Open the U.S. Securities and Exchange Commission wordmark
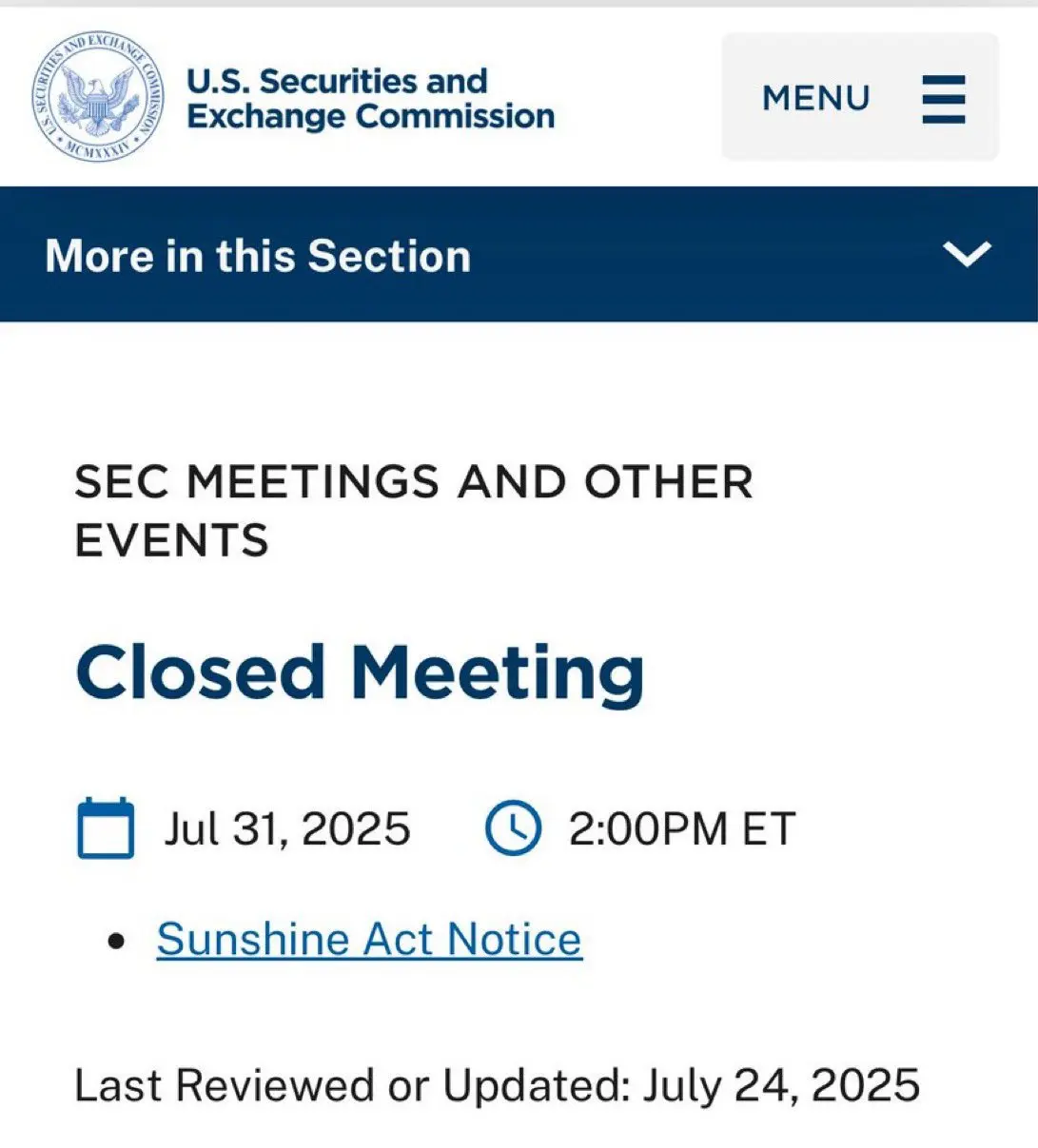Screen dimensions: 1038x1148 pyautogui.click(x=370, y=98)
